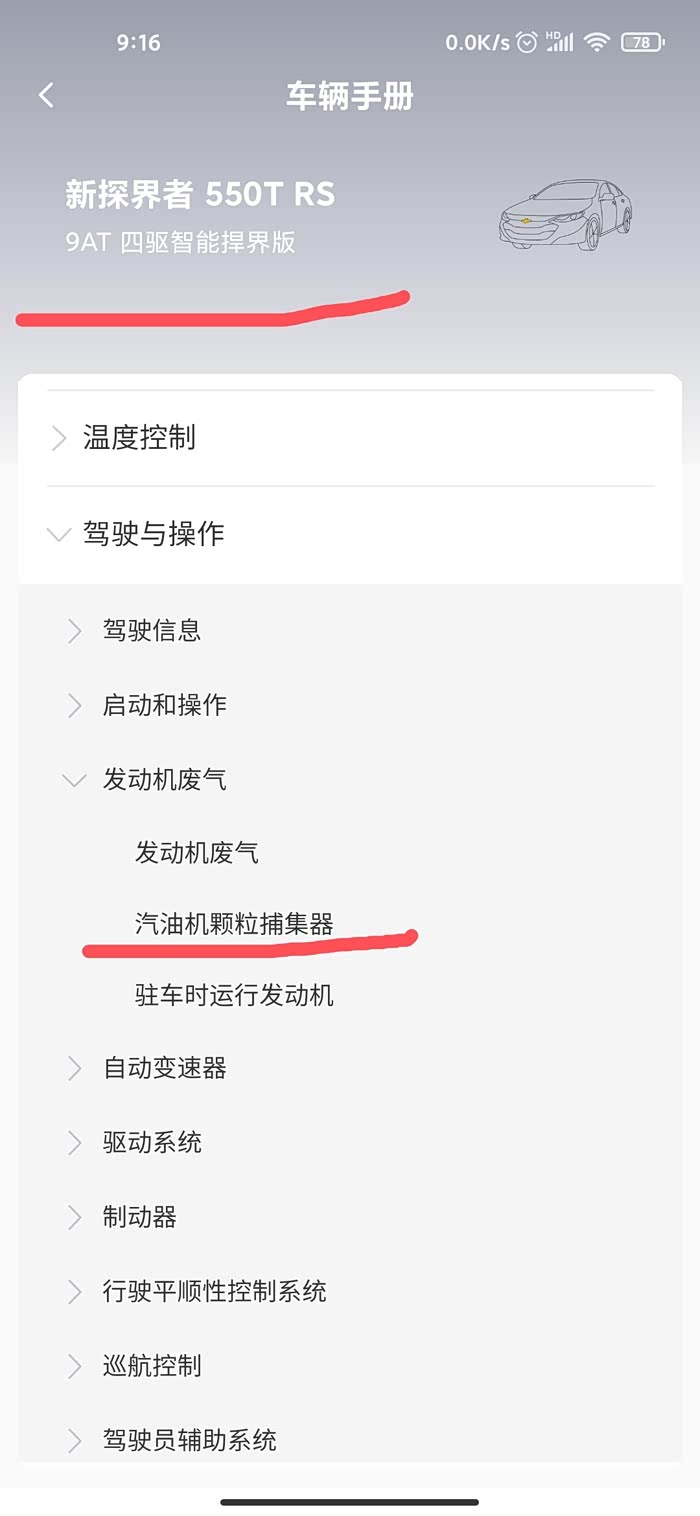This screenshot has height=1516, width=700.
Task: Expand 驾驶员辅助系统 item
Action: [x=189, y=1440]
